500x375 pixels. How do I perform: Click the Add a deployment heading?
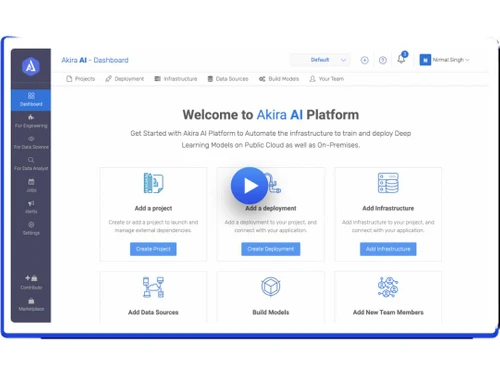tap(271, 208)
